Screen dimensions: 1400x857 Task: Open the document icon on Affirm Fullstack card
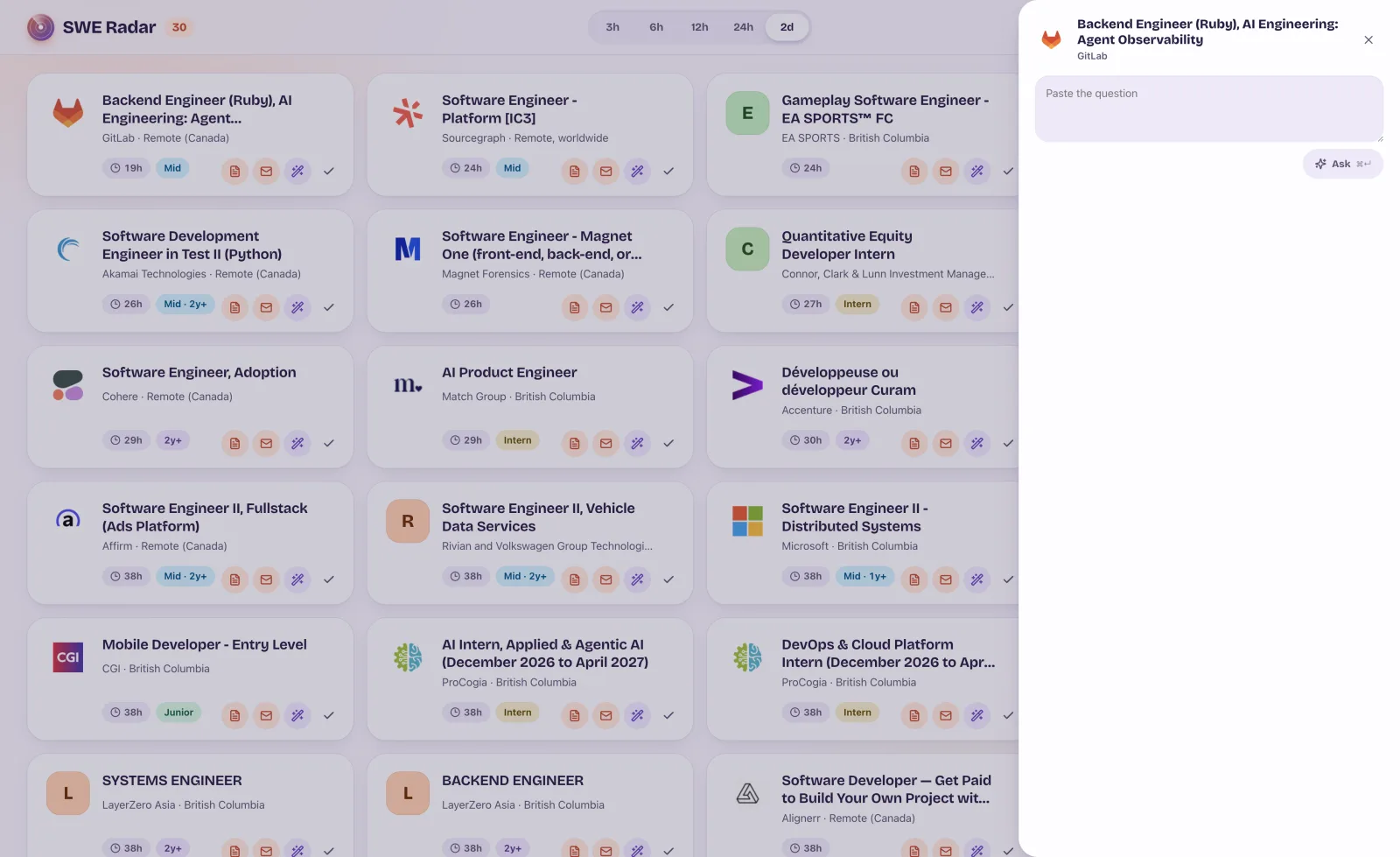point(234,580)
